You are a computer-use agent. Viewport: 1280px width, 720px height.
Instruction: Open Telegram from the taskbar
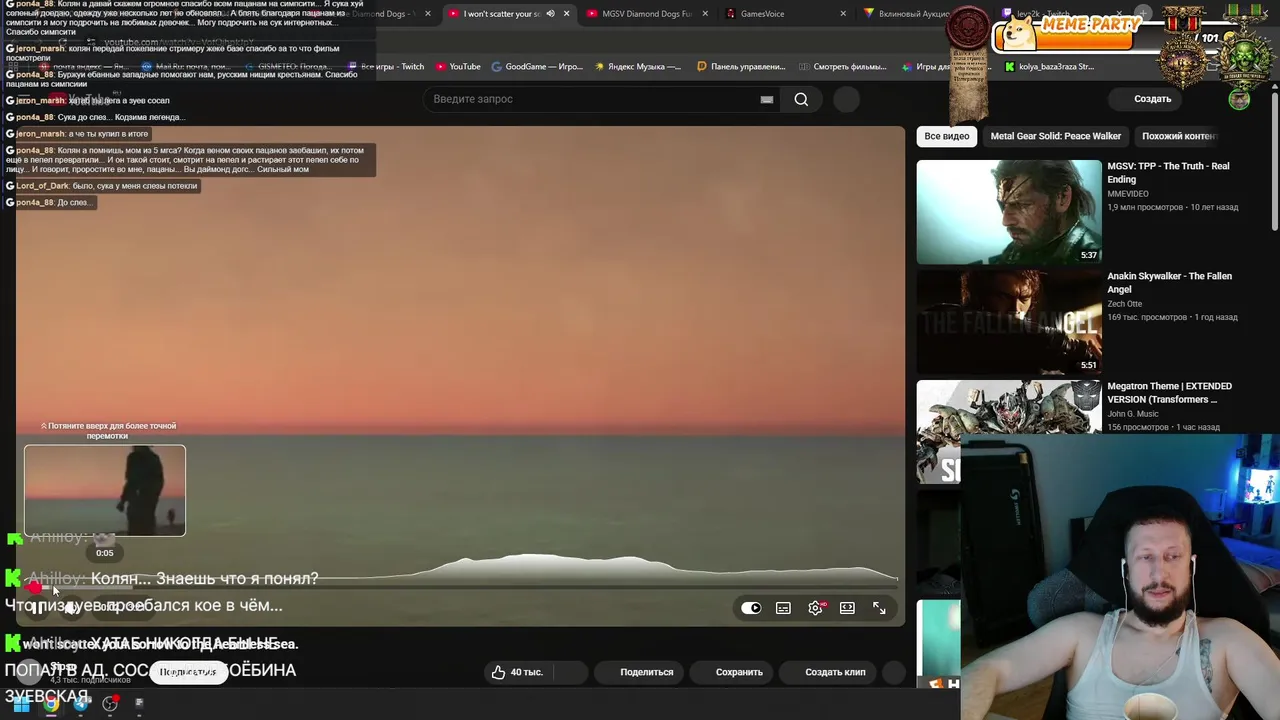pyautogui.click(x=81, y=704)
